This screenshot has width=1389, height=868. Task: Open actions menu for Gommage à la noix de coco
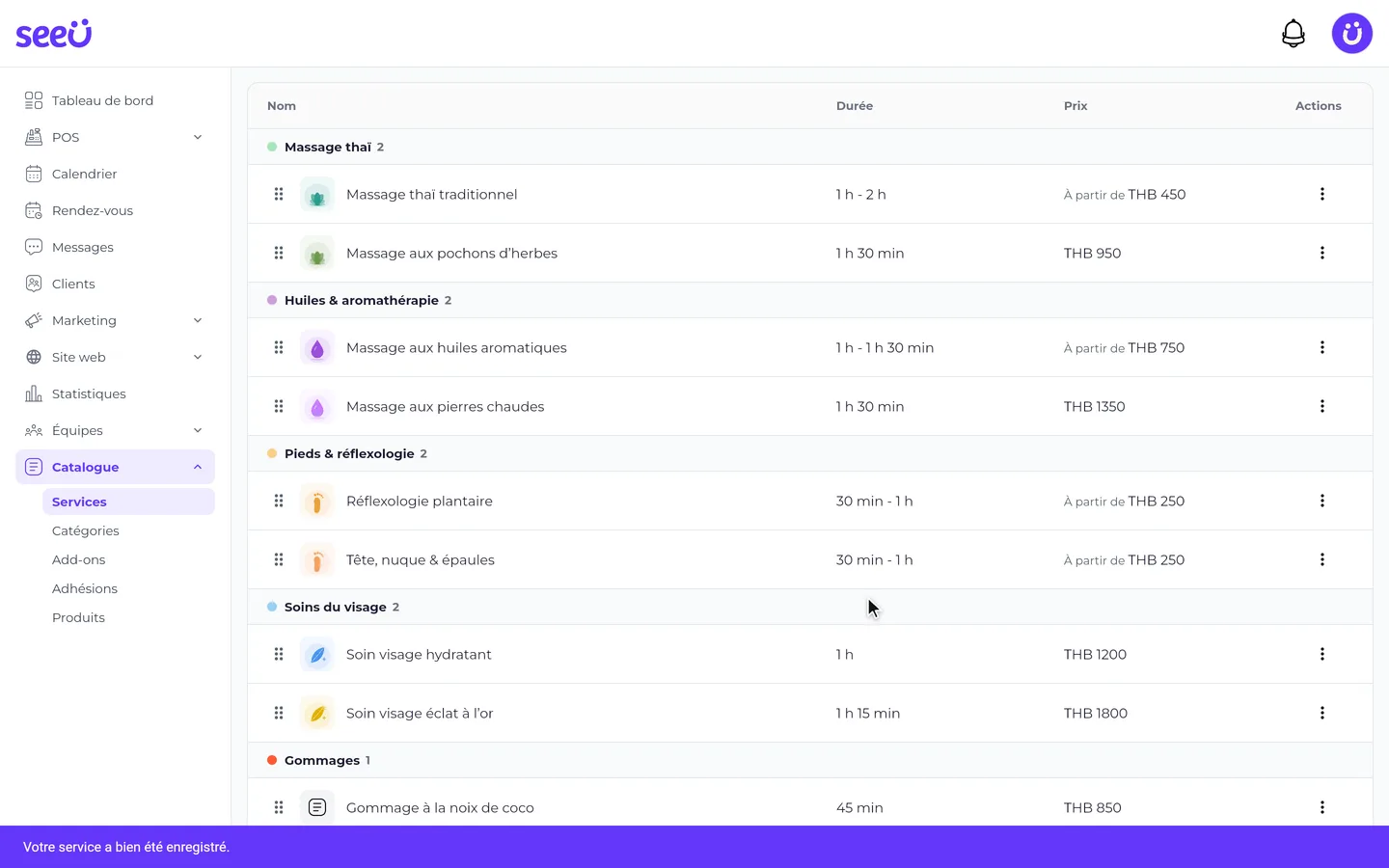click(1322, 807)
